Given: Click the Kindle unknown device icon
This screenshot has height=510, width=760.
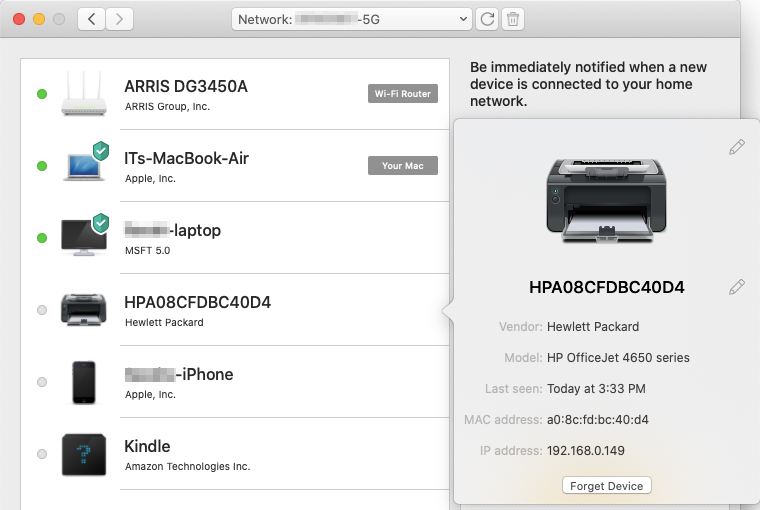Looking at the screenshot, I should tap(84, 454).
